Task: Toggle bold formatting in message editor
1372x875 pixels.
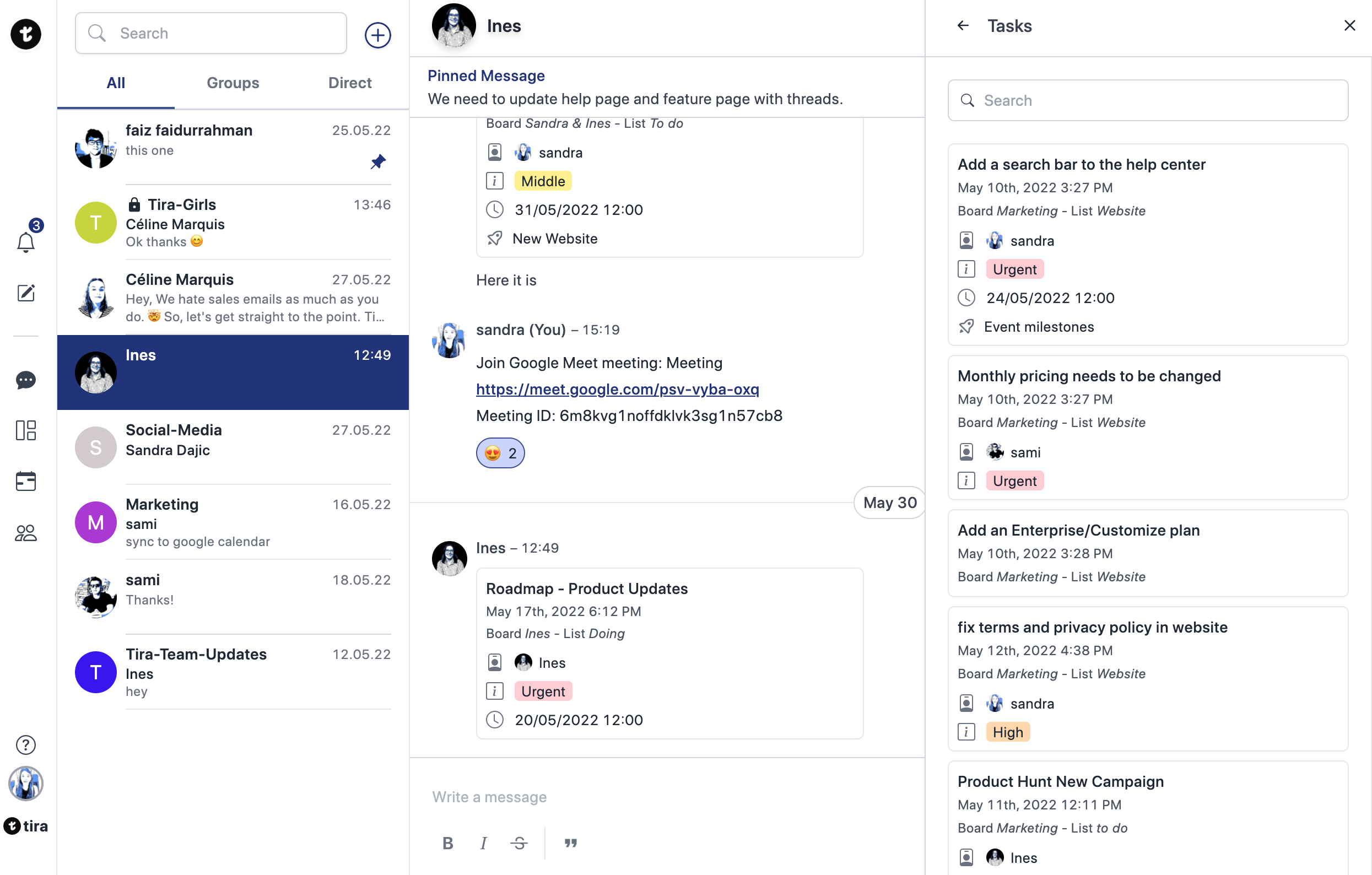Action: [448, 842]
